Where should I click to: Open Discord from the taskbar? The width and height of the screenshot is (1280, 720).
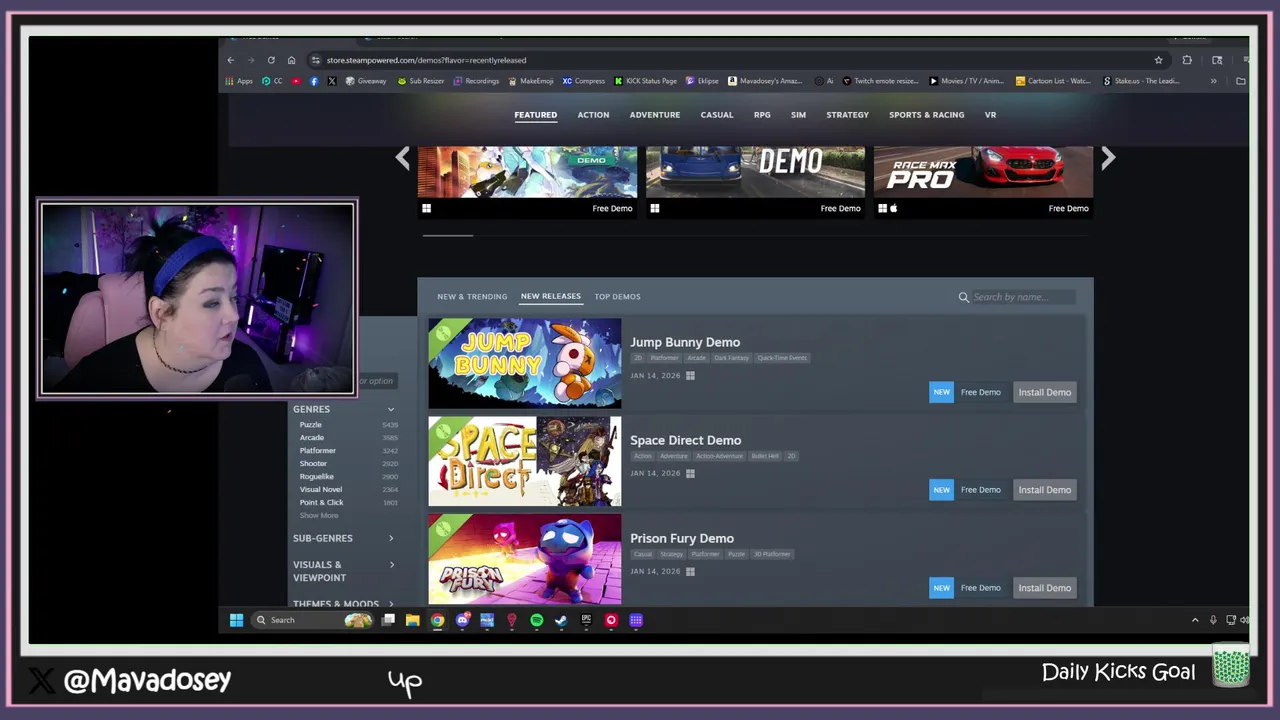click(462, 620)
